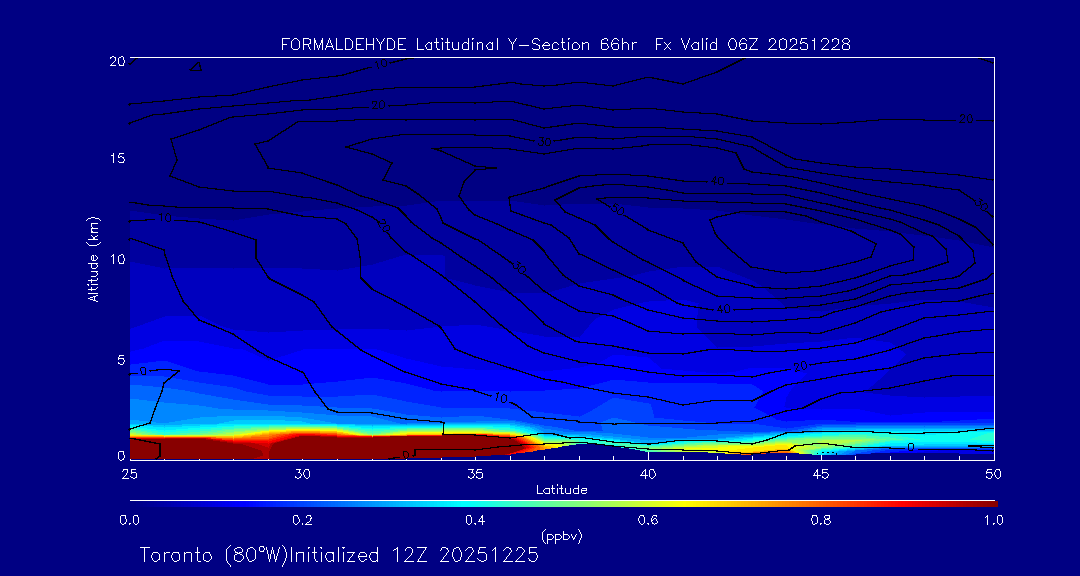Click the Latitude x-axis label

click(561, 490)
